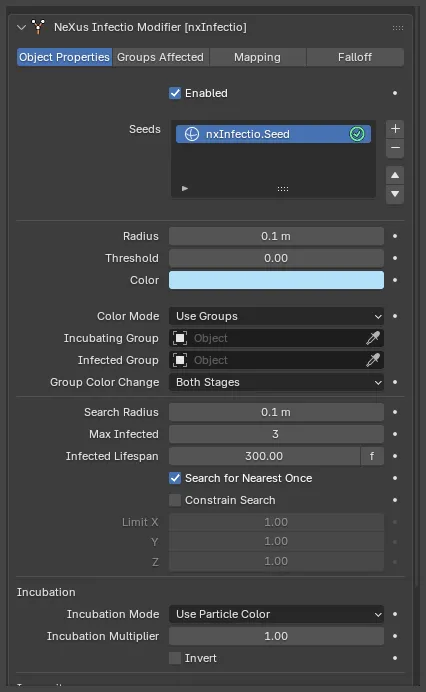Viewport: 426px width, 692px height.
Task: Use eyedropper for Infected Group
Action: pos(373,361)
